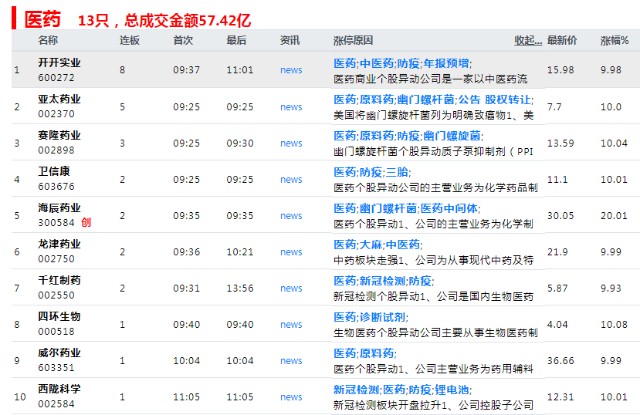Select stock name 千红制药

click(x=59, y=280)
